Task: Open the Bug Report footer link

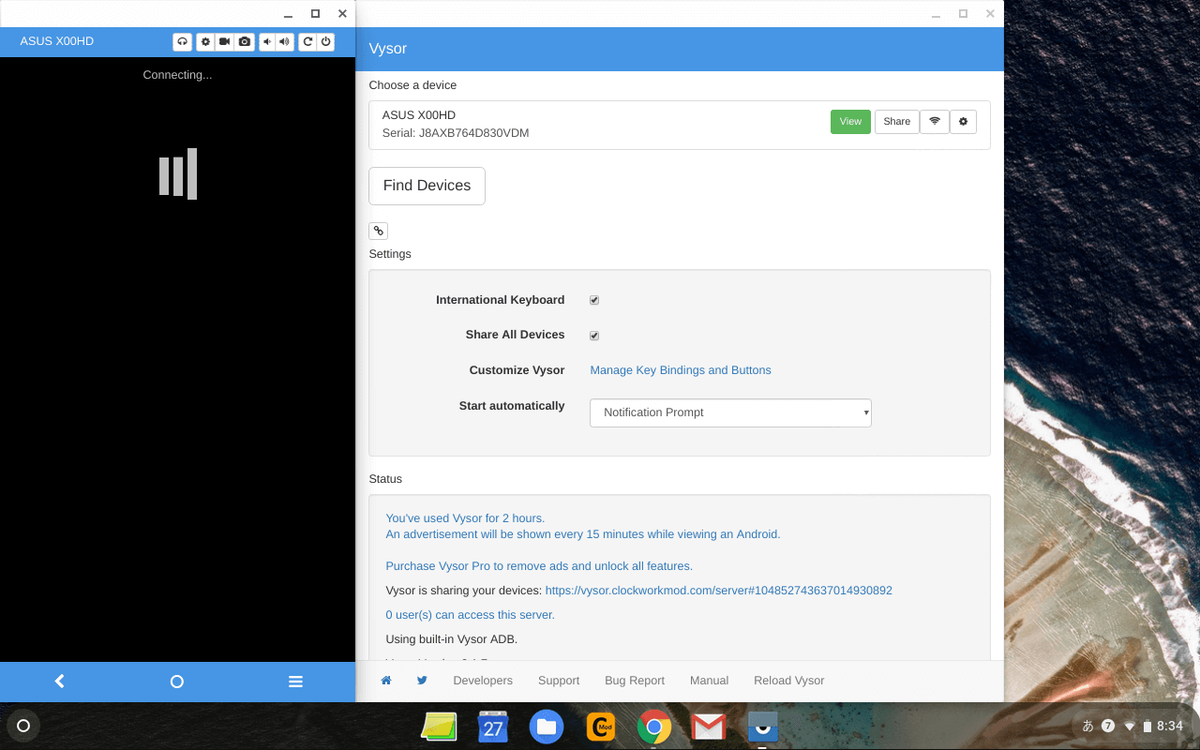Action: pyautogui.click(x=634, y=680)
